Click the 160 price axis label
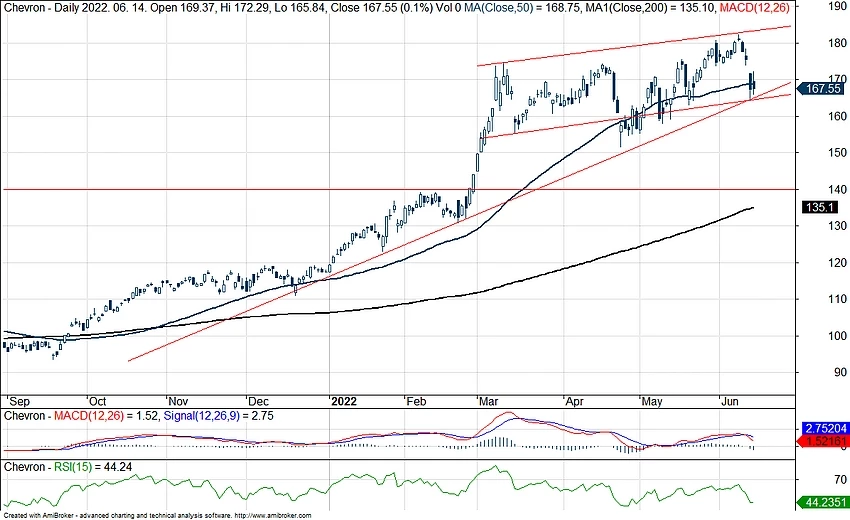Viewport: 850px width, 520px height. point(838,116)
